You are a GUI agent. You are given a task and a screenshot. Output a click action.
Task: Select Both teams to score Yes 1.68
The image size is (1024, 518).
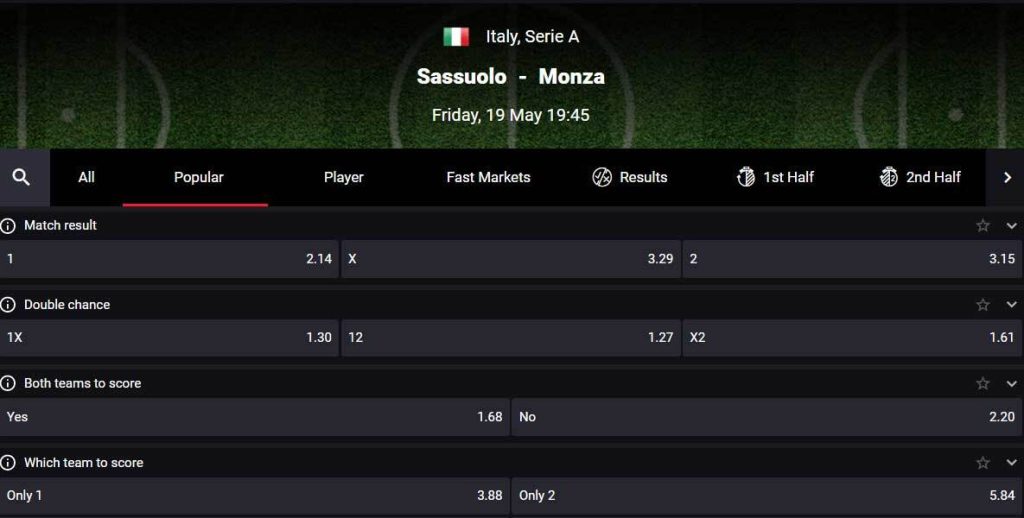pyautogui.click(x=255, y=417)
